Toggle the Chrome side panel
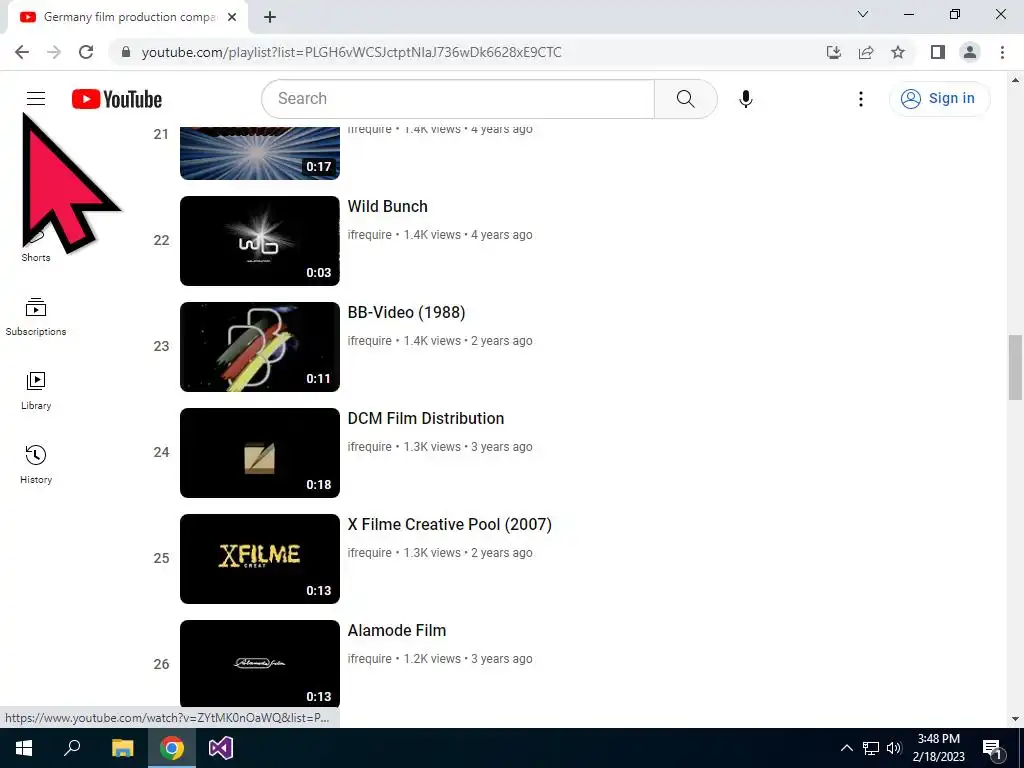 point(938,52)
